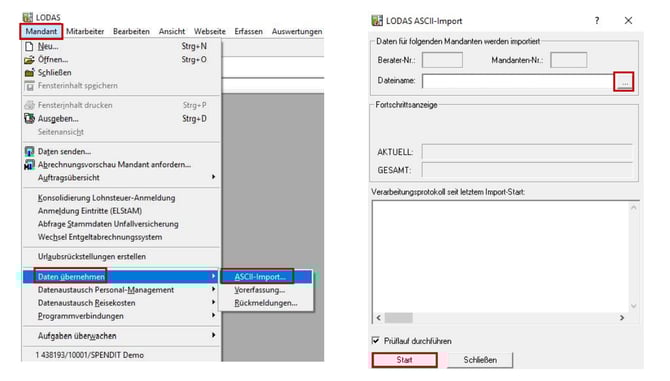Click the Fensterinhalt drucken printer icon
This screenshot has width=670, height=381.
pos(29,105)
